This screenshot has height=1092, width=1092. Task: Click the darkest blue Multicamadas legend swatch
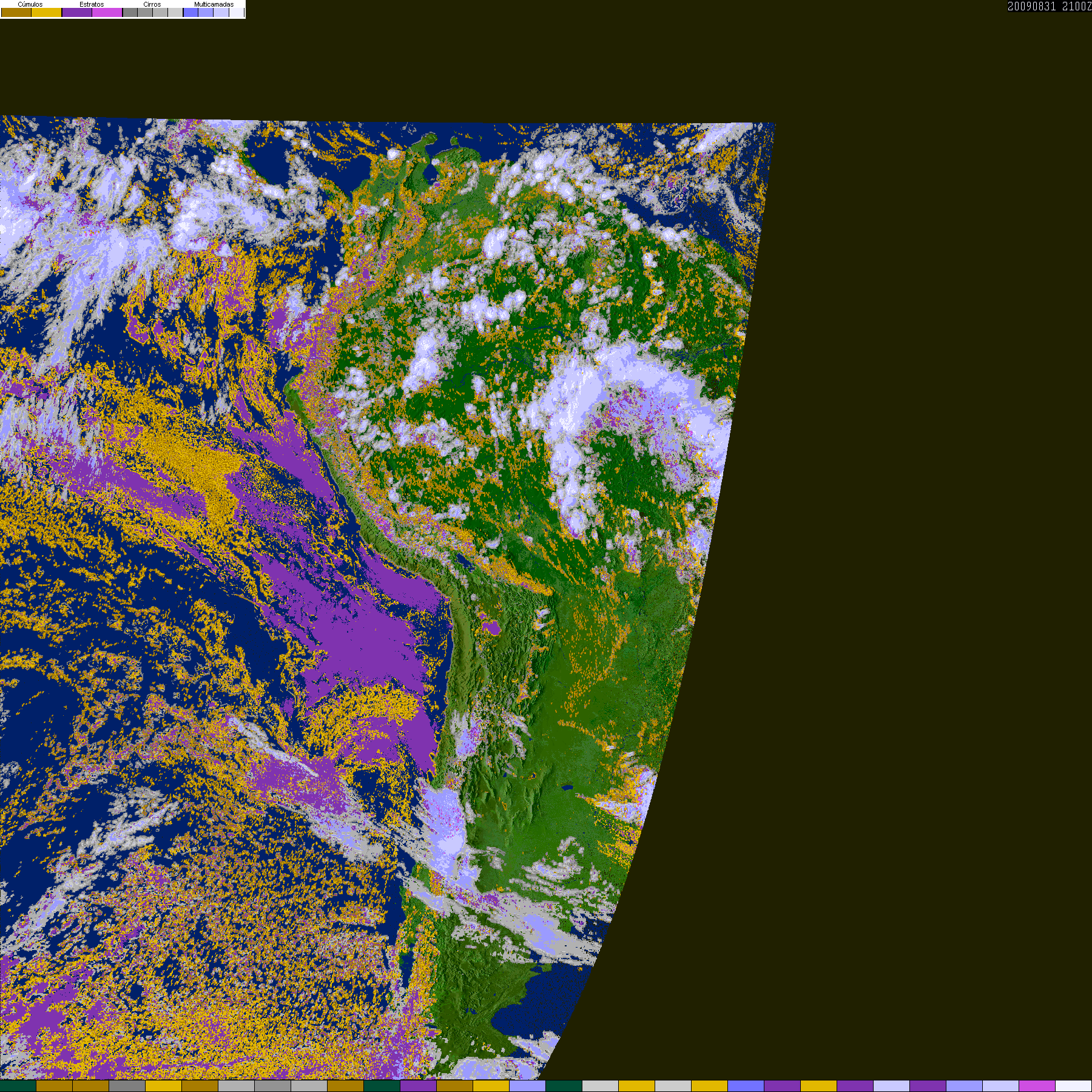click(190, 13)
